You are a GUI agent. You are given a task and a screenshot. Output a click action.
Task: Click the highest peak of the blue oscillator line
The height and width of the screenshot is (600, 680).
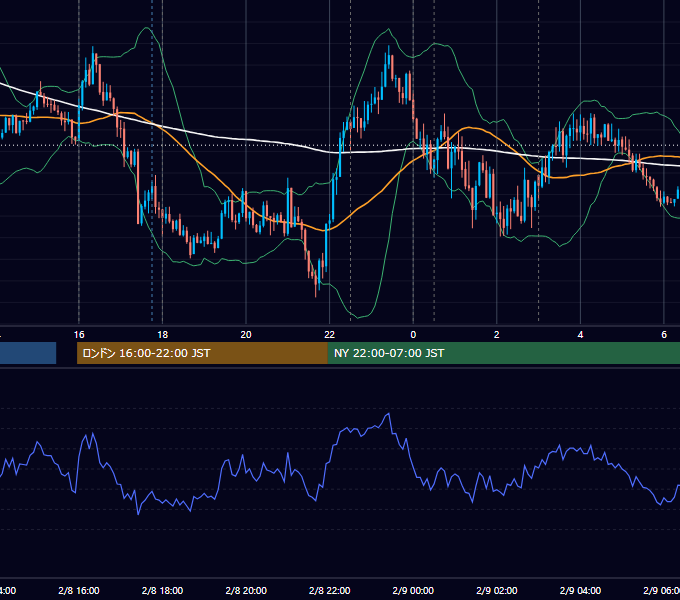(389, 414)
